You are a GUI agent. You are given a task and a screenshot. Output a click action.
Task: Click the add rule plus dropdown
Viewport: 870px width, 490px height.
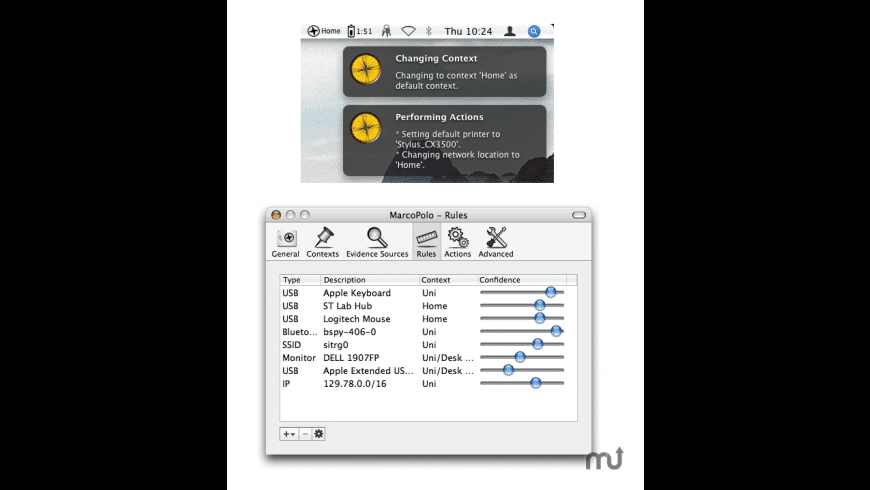point(289,434)
